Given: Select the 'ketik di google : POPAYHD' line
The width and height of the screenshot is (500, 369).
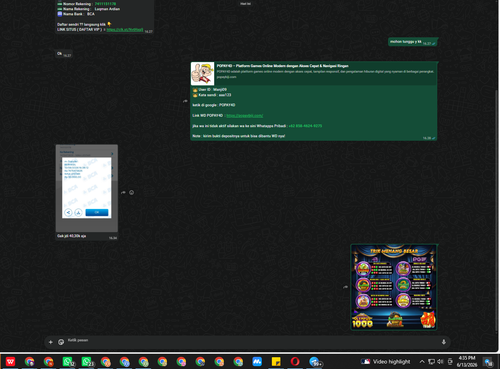Looking at the screenshot, I should point(214,105).
